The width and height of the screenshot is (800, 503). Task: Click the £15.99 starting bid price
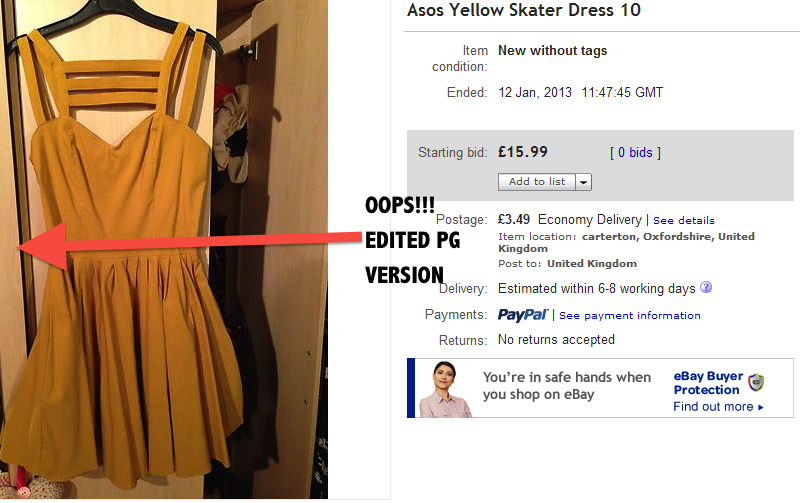523,152
